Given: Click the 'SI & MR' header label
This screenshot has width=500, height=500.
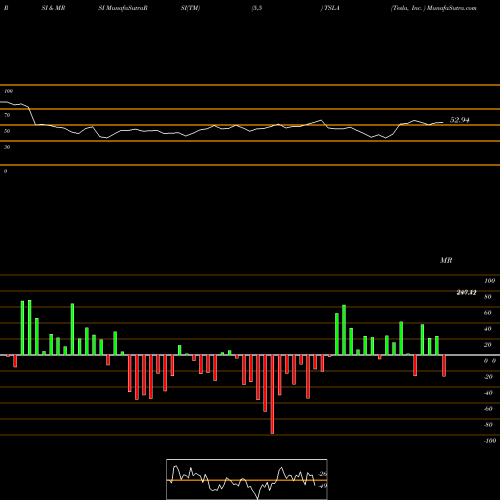Looking at the screenshot, I should click(x=53, y=8).
